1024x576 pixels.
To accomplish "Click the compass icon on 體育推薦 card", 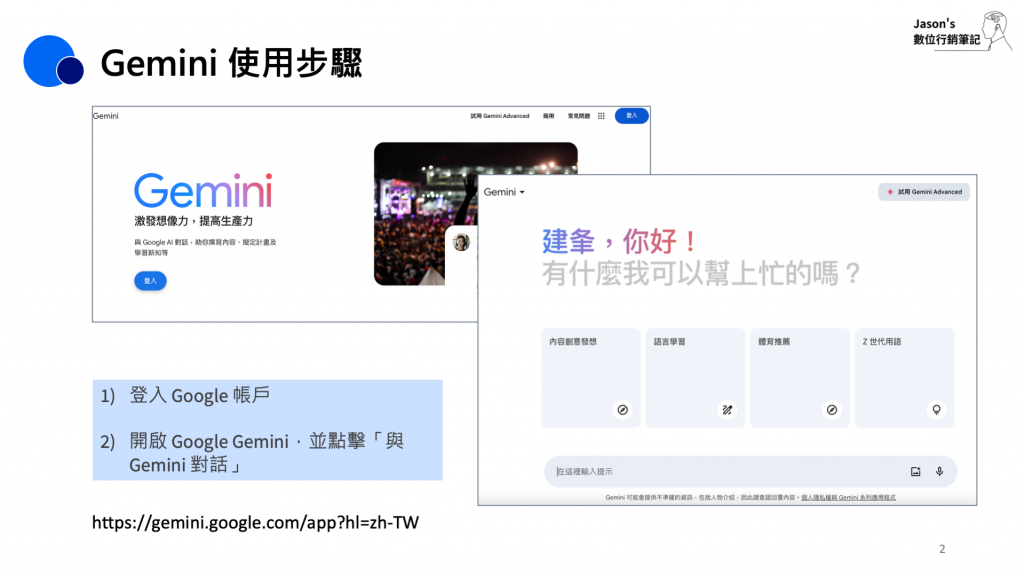I will pyautogui.click(x=831, y=409).
